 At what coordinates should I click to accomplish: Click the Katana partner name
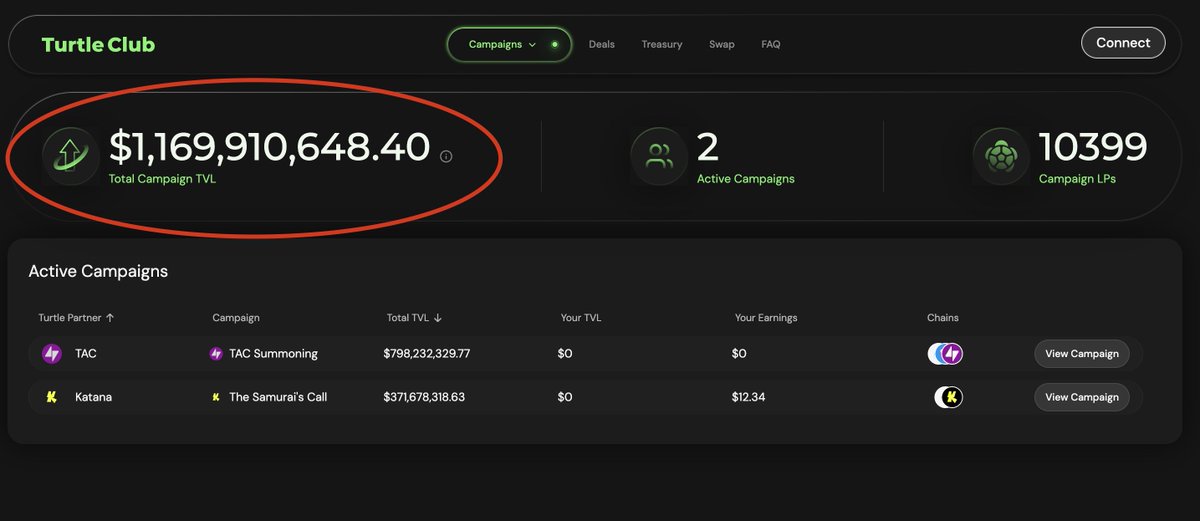coord(93,397)
